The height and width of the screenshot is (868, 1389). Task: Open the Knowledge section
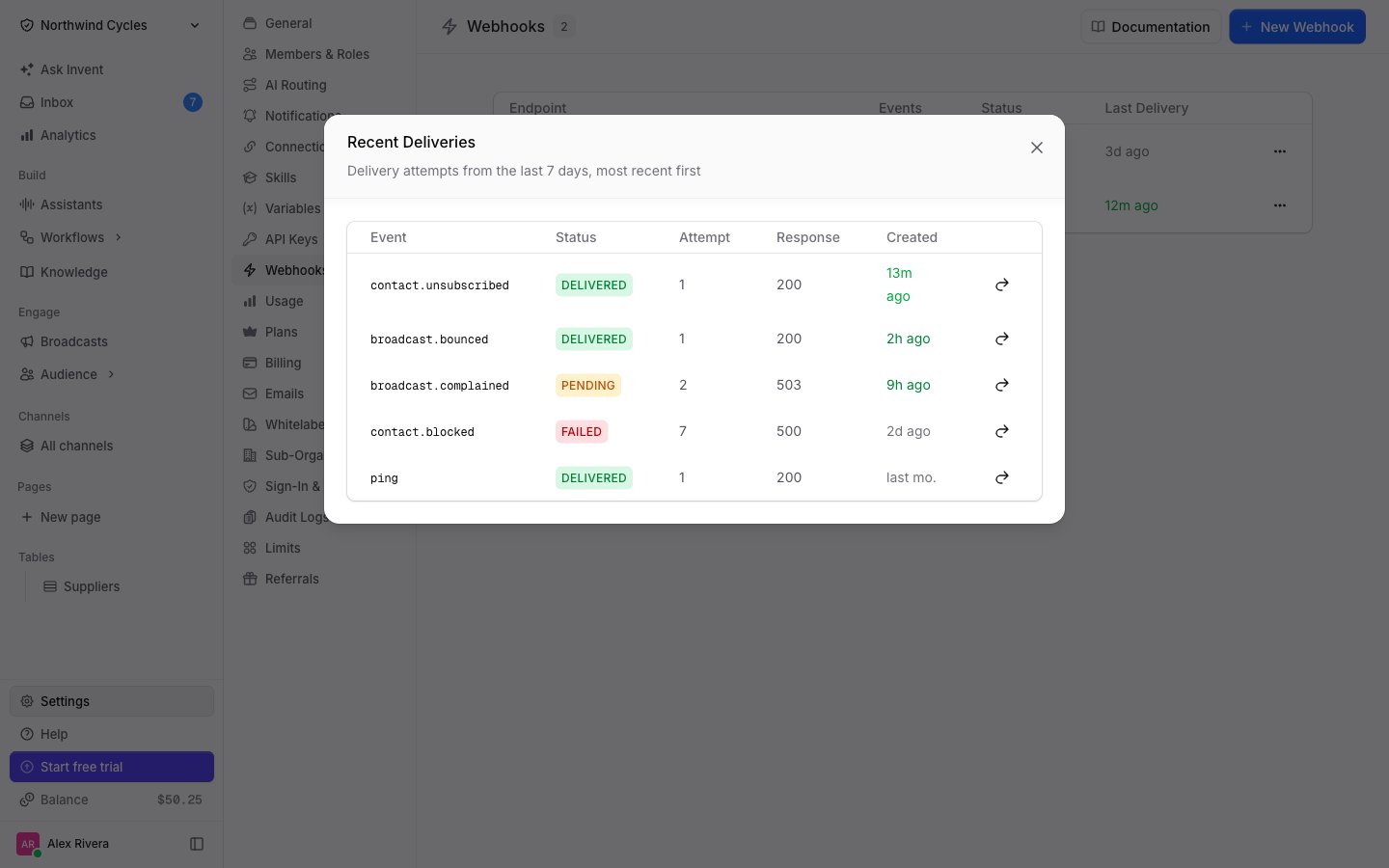(111, 272)
